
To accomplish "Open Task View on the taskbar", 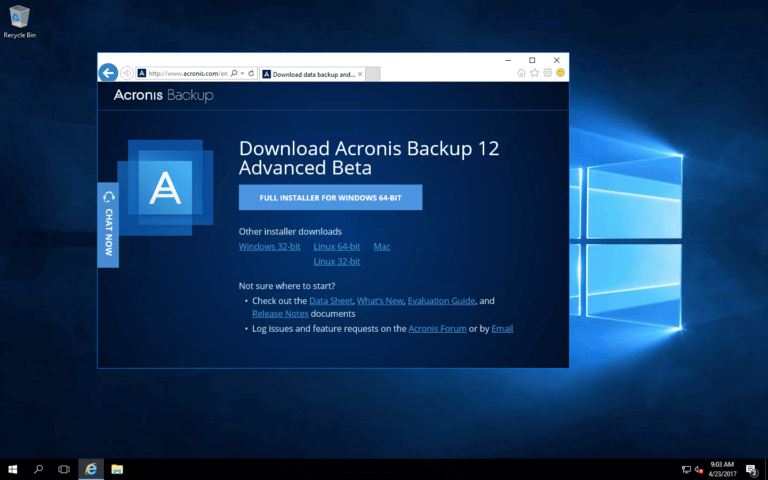I will [64, 469].
